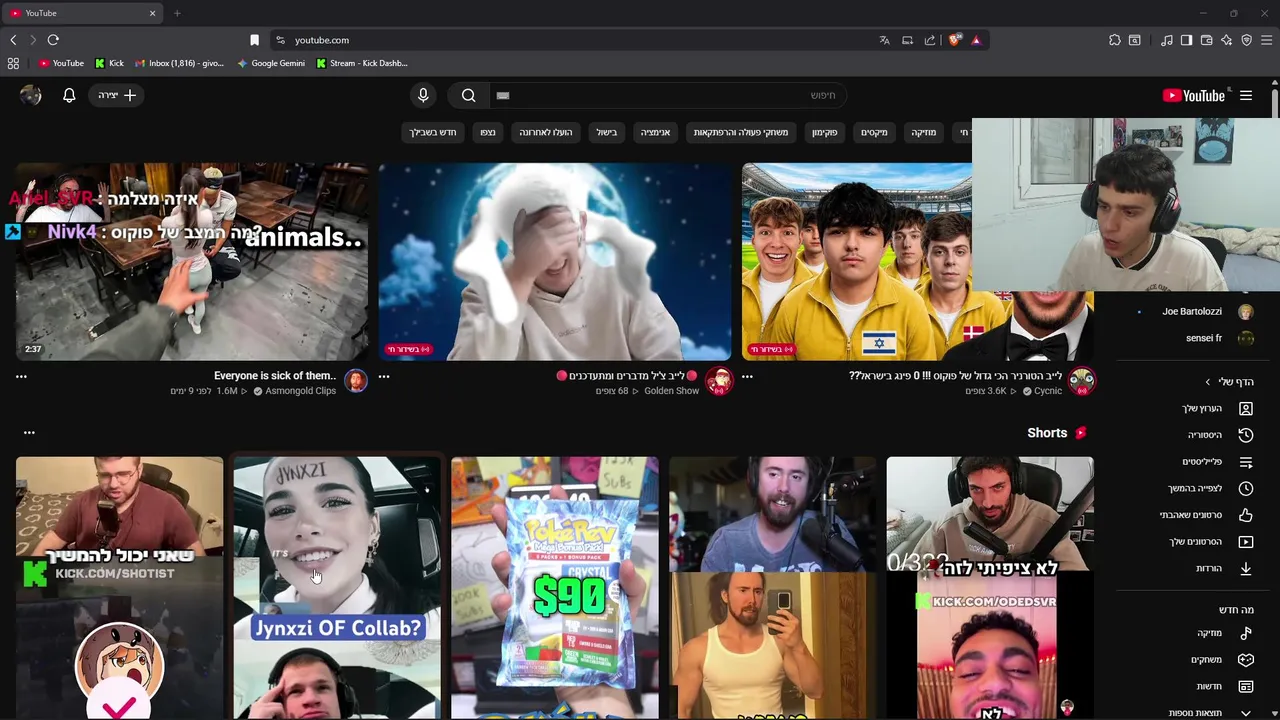The height and width of the screenshot is (720, 1280).
Task: Select the 'הועלו לאחרונה' filter chip
Action: click(x=546, y=132)
